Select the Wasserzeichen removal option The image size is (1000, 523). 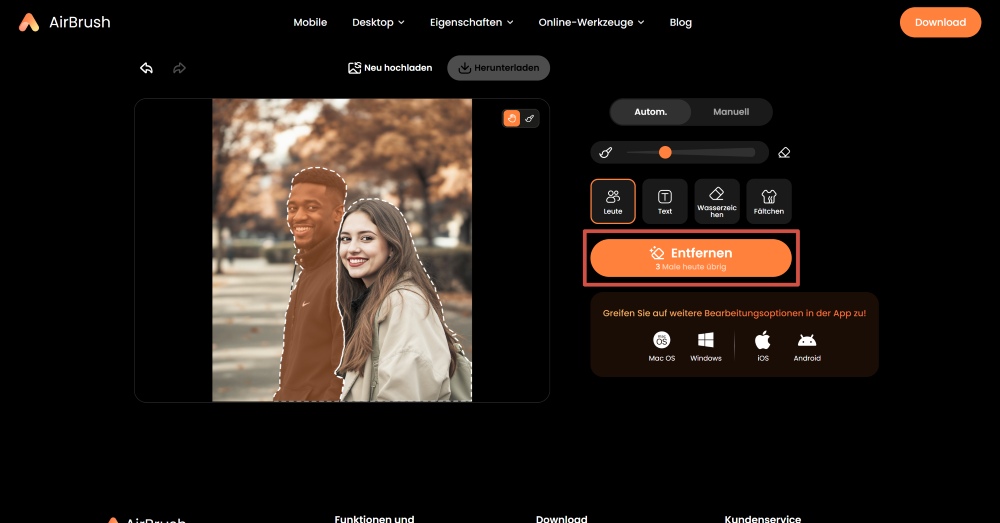tap(717, 201)
